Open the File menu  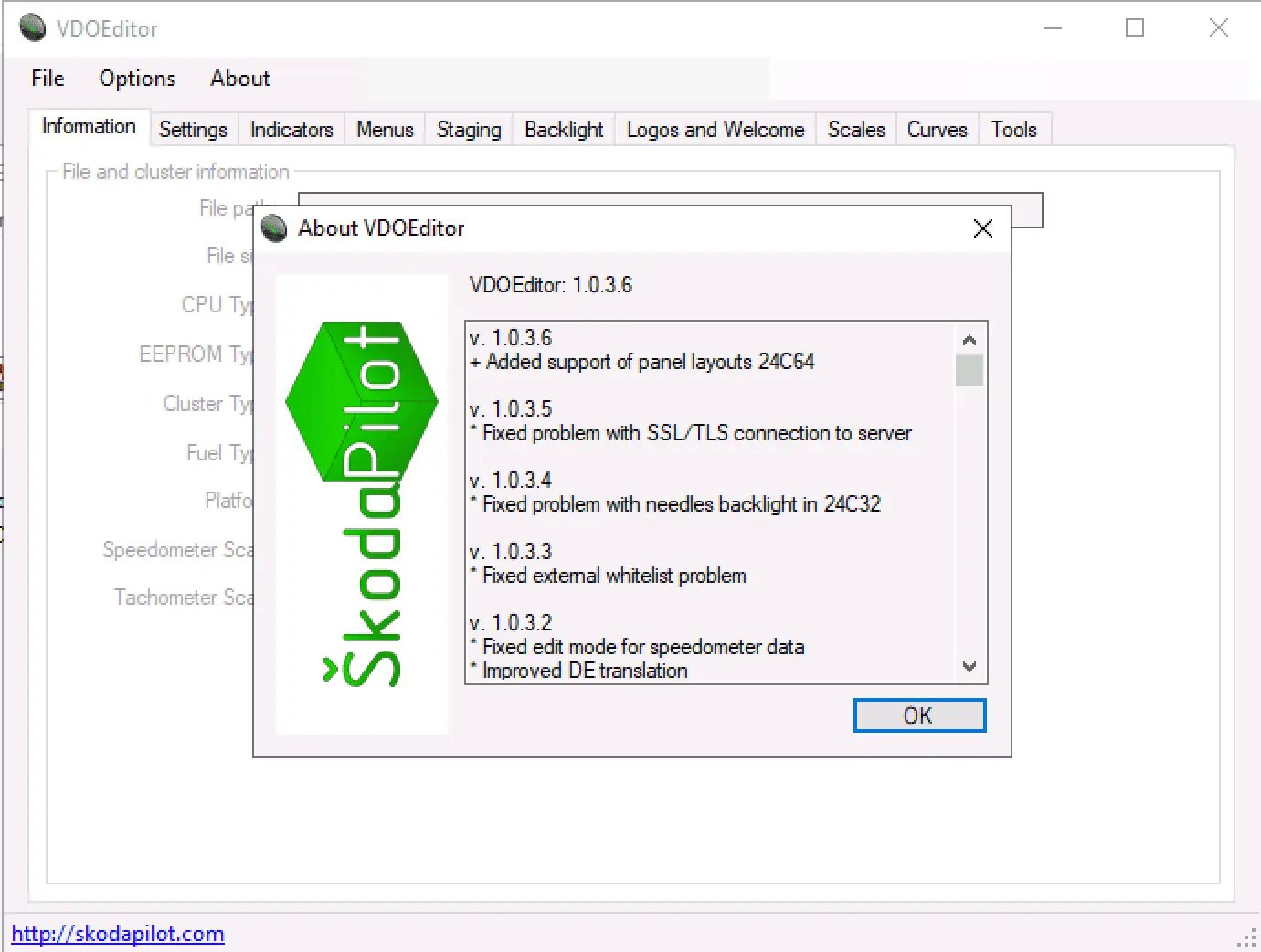(x=47, y=79)
